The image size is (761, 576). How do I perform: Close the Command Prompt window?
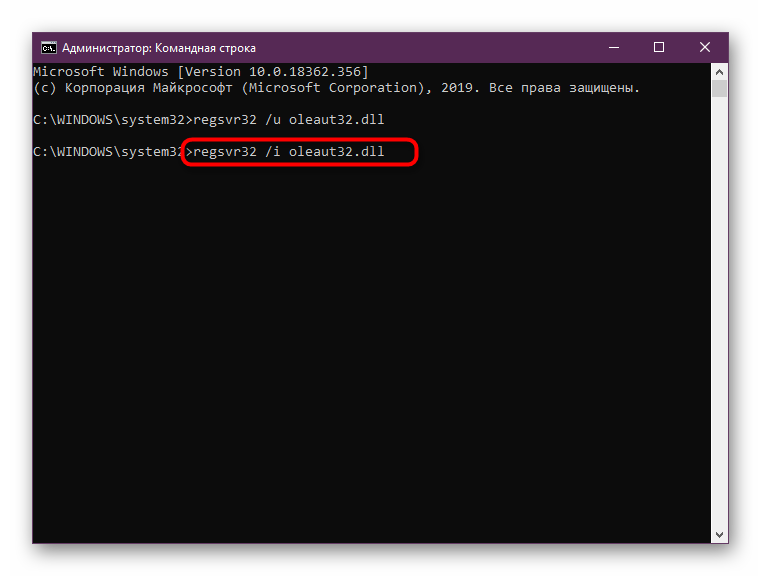[705, 47]
